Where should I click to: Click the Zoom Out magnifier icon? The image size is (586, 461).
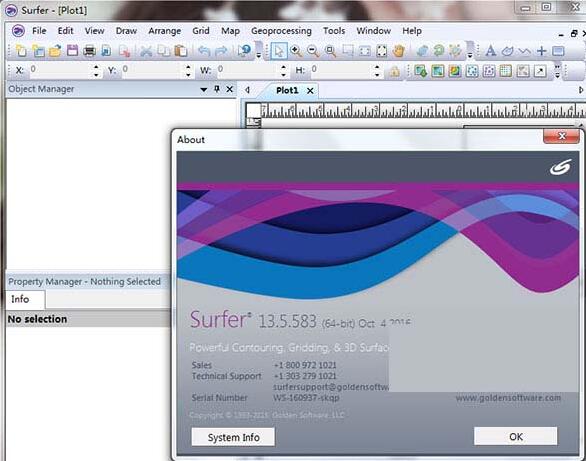click(313, 51)
